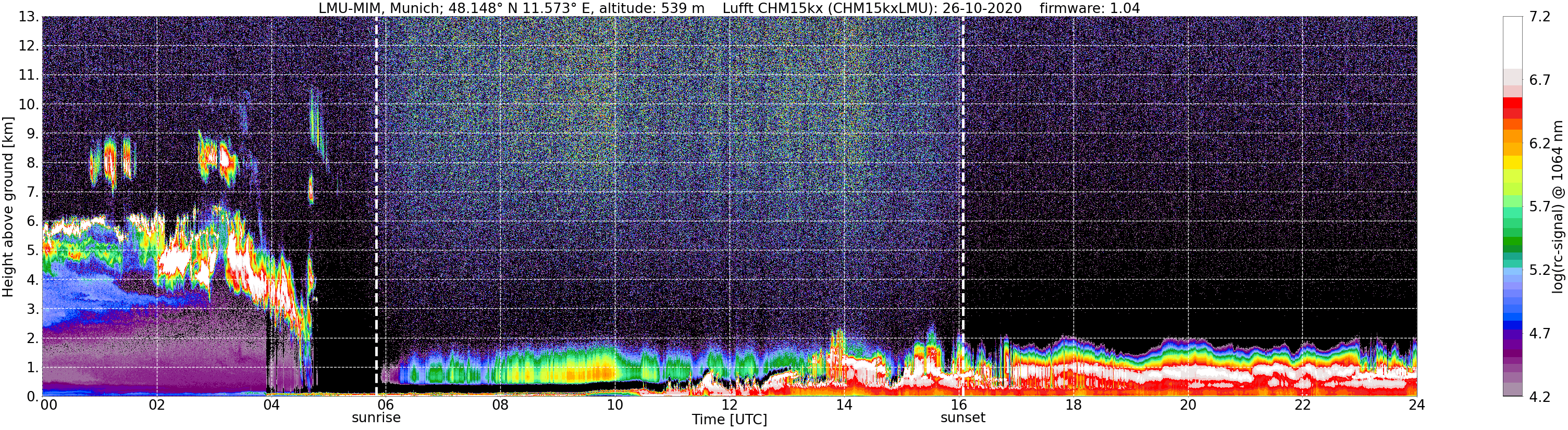Screen dimensions: 1568x430
Task: Click the 4.2 colorbar tick label
Action: pos(1539,397)
